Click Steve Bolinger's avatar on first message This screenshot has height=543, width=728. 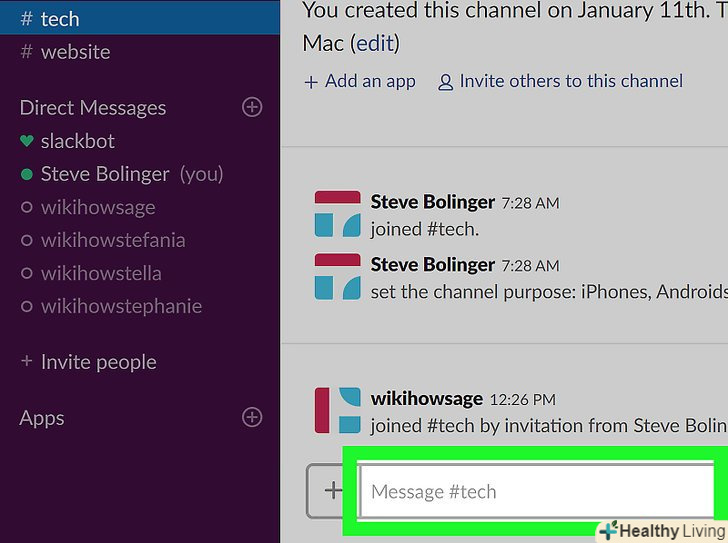click(337, 214)
